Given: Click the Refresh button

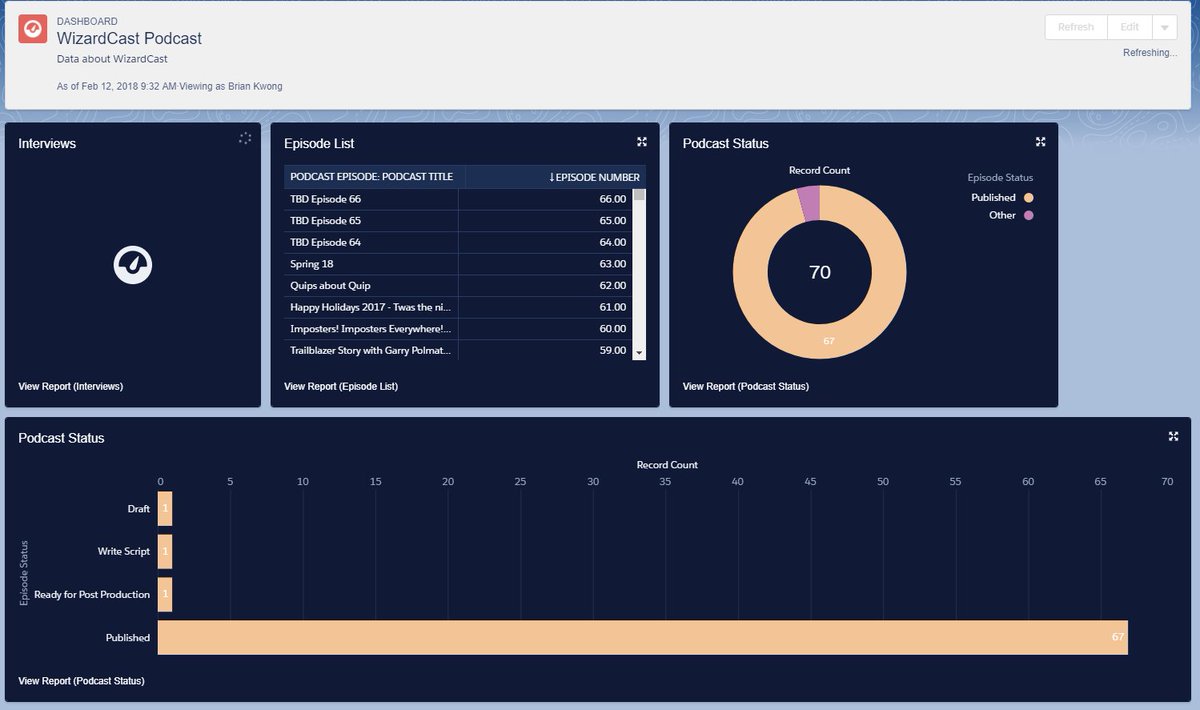Looking at the screenshot, I should (x=1076, y=27).
